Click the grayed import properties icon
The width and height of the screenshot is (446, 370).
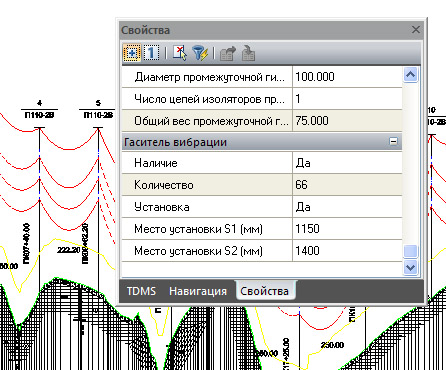(248, 53)
